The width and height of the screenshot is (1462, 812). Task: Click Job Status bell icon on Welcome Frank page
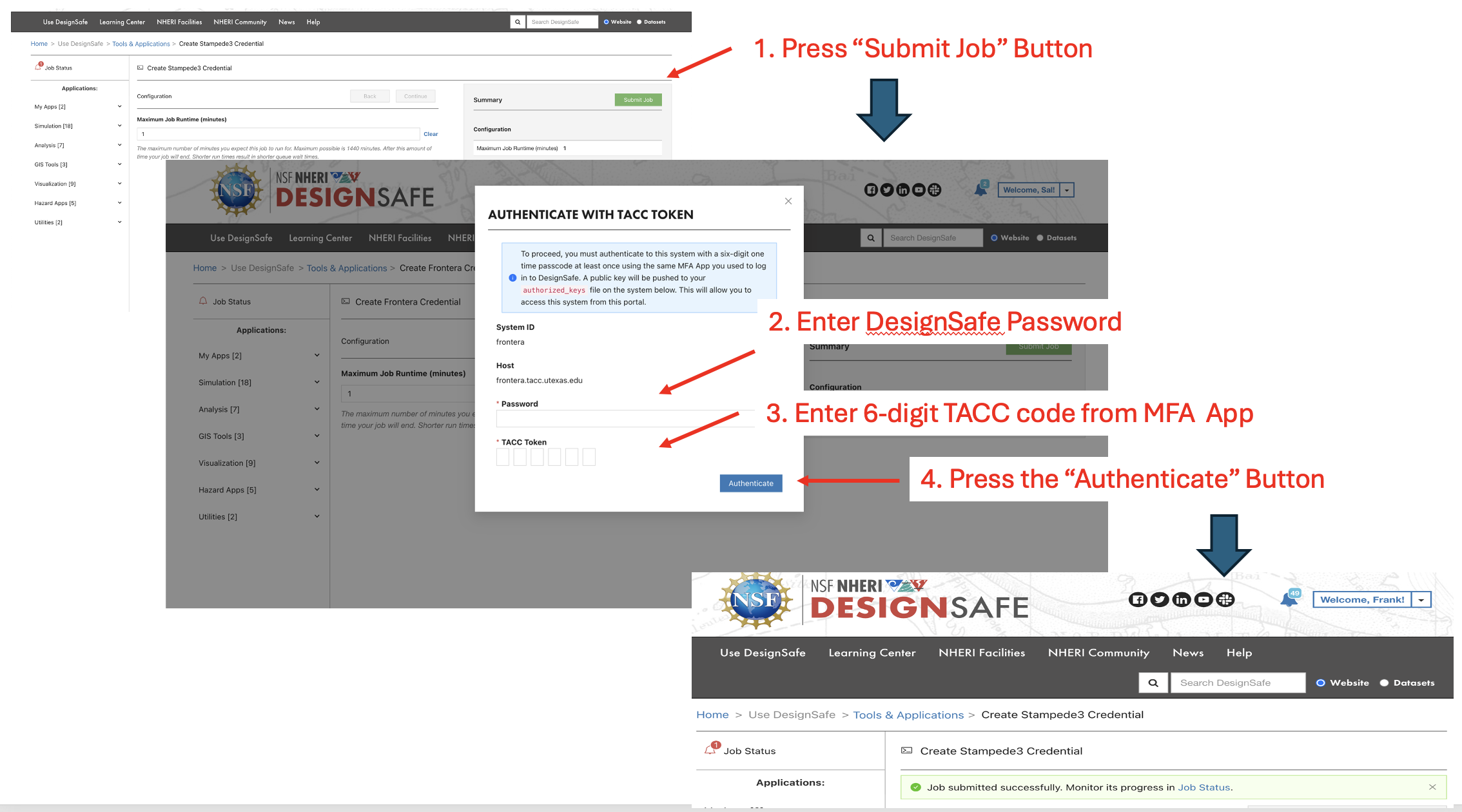click(711, 749)
